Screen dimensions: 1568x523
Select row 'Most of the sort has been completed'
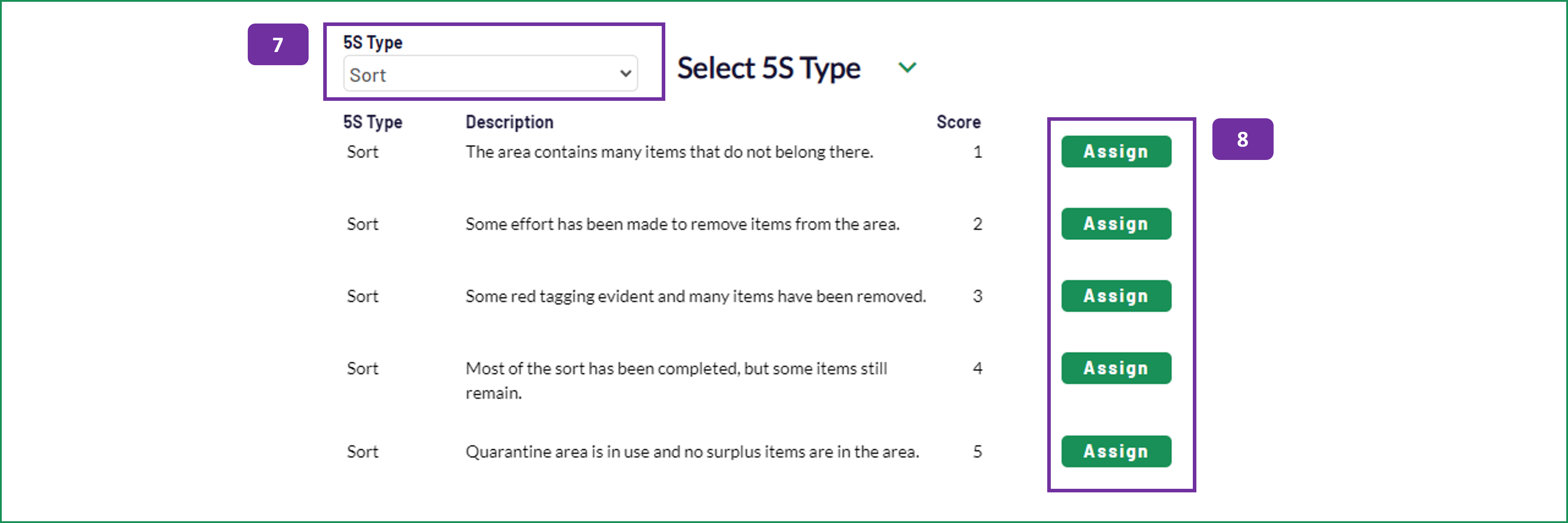[x=676, y=380]
